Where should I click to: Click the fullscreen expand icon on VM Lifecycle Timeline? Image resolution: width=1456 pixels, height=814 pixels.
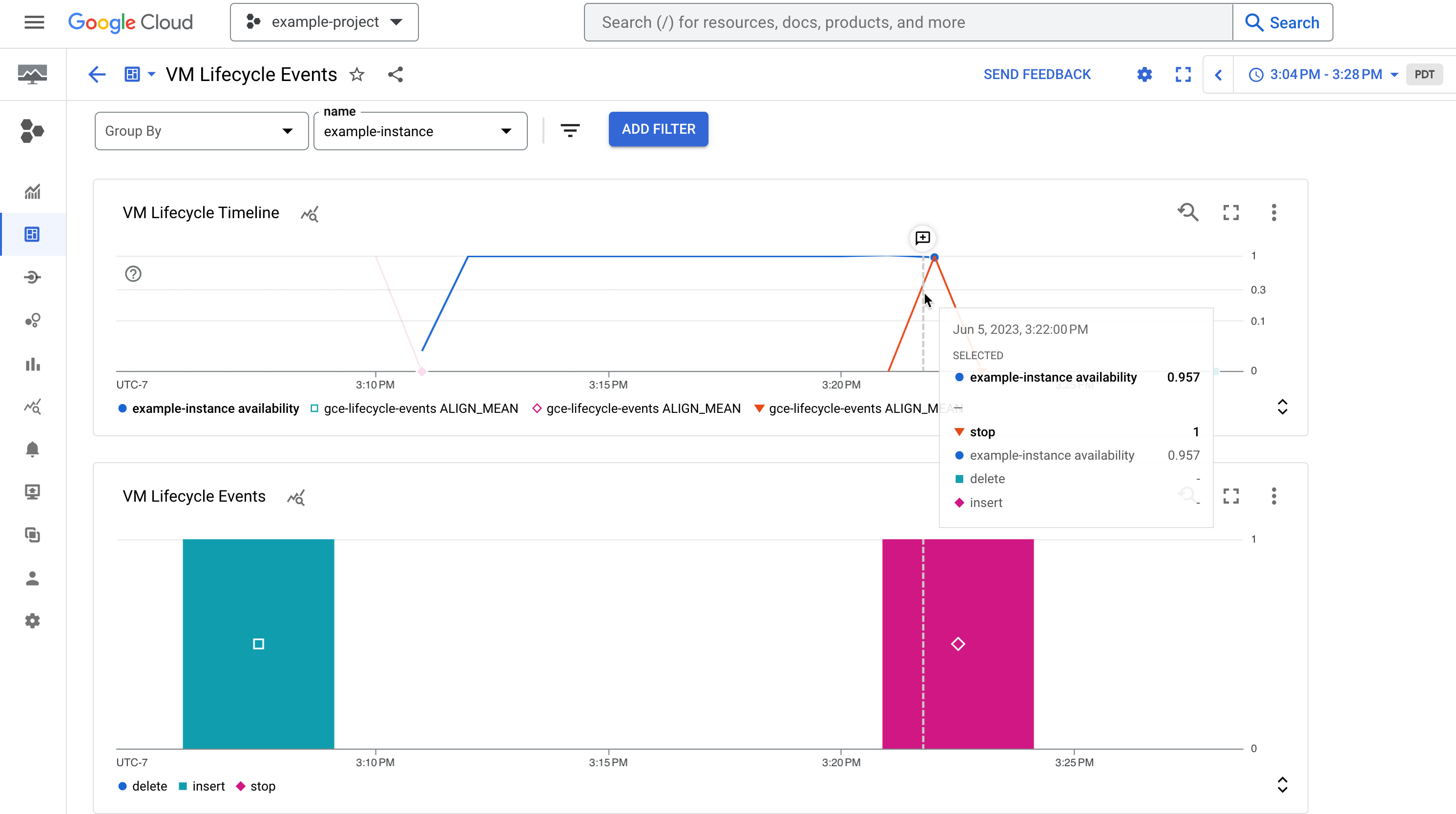point(1231,212)
